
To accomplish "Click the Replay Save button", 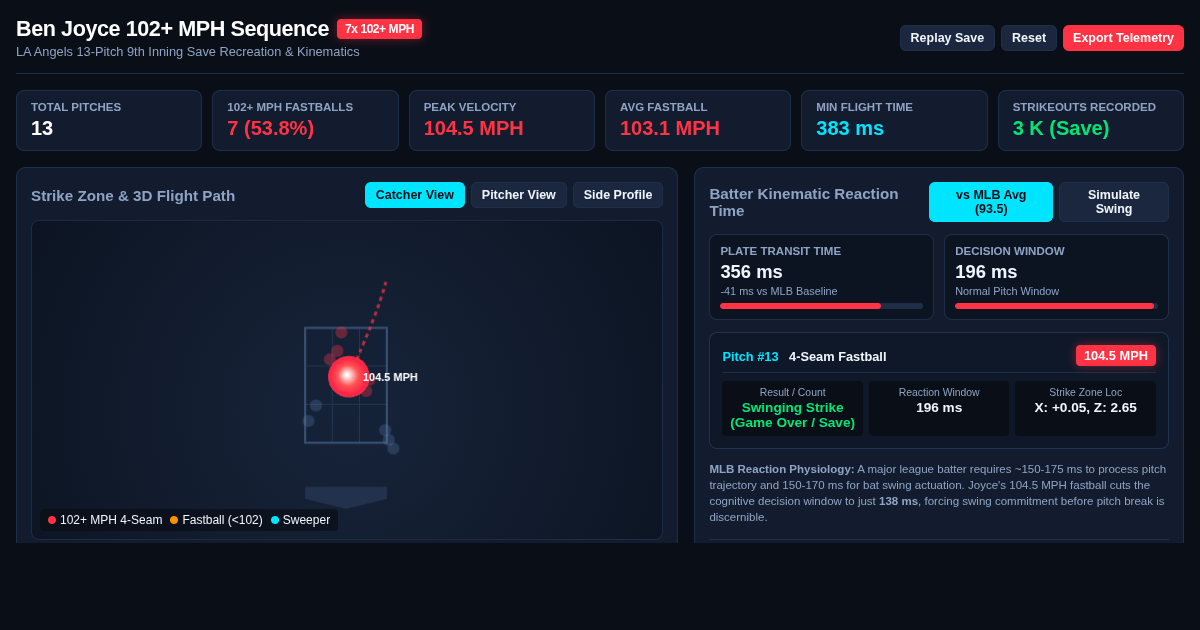I will (947, 38).
